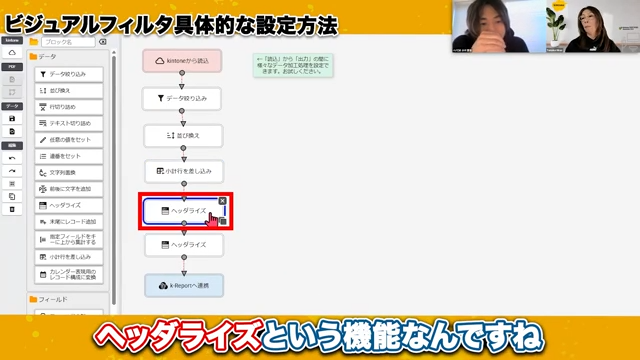Click the 並び換え node on canvas

(x=183, y=136)
